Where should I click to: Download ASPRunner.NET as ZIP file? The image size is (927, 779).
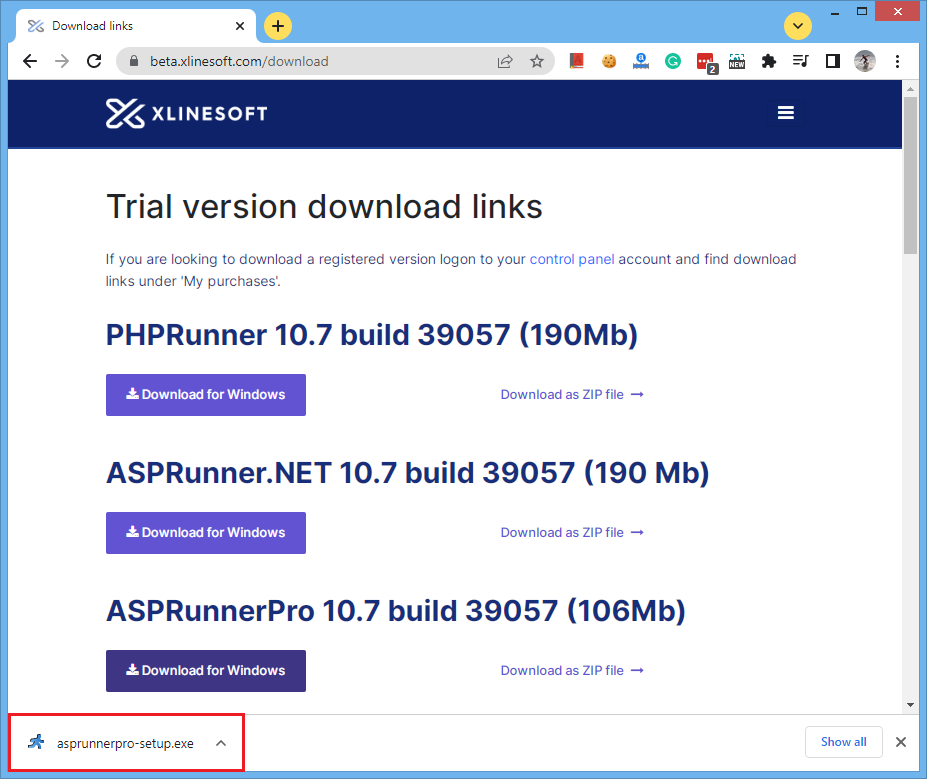click(572, 533)
